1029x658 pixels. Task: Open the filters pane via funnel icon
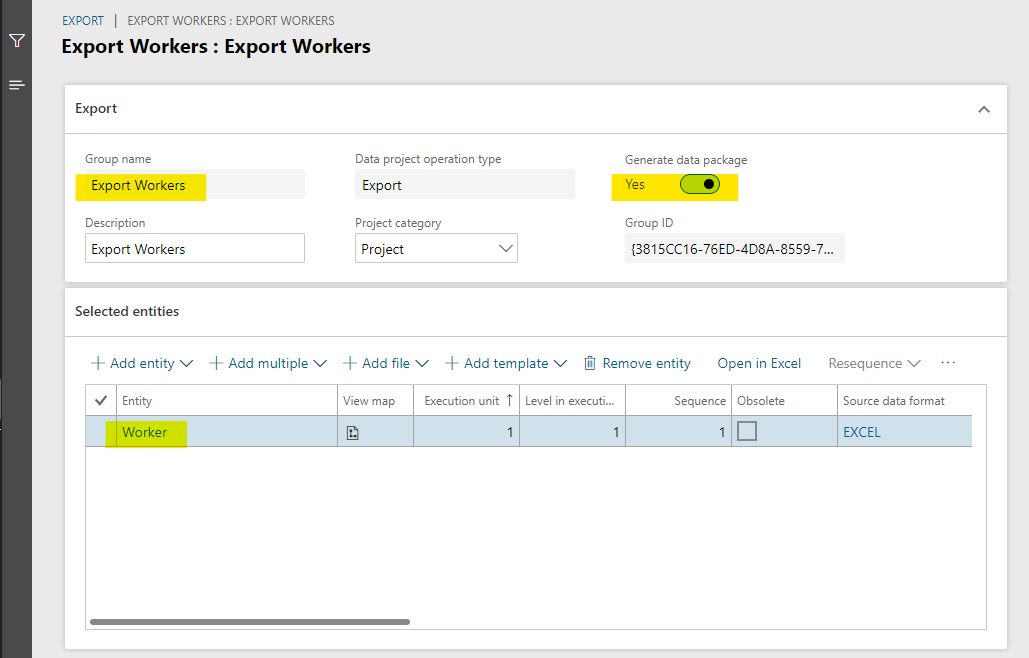pos(16,41)
